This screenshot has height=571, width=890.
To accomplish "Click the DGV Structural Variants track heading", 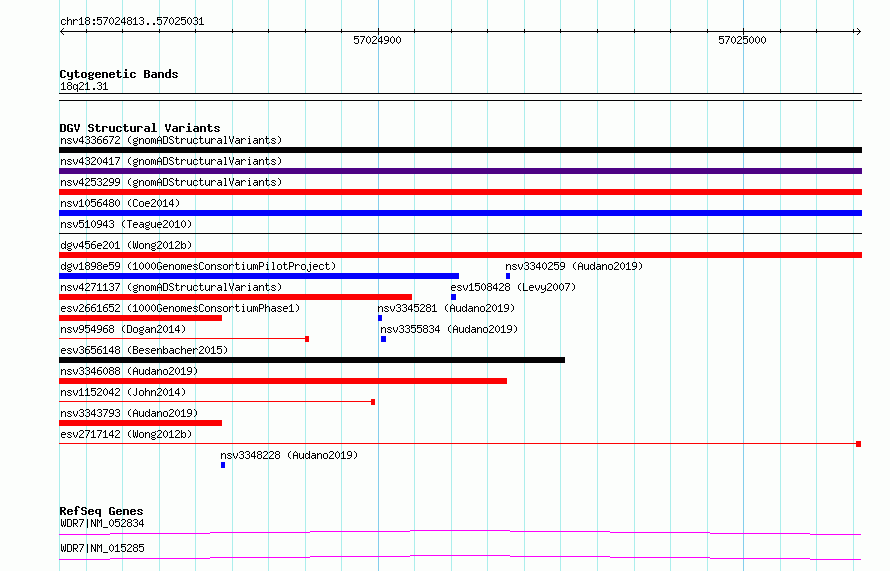I will pos(140,128).
